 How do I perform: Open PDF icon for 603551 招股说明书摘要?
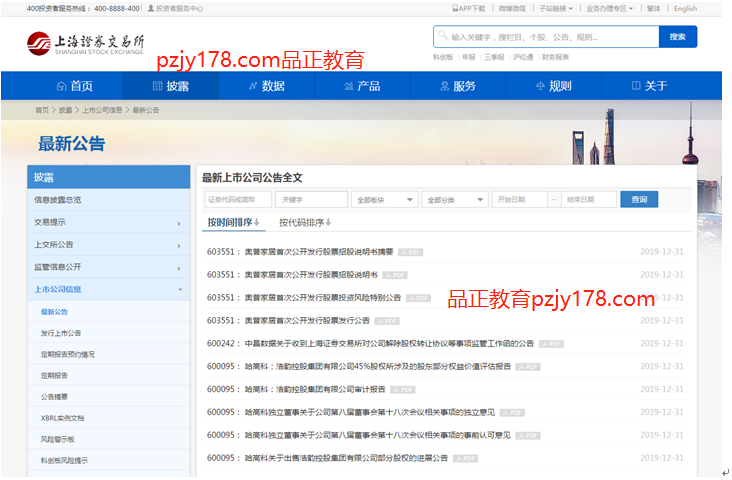click(x=410, y=253)
